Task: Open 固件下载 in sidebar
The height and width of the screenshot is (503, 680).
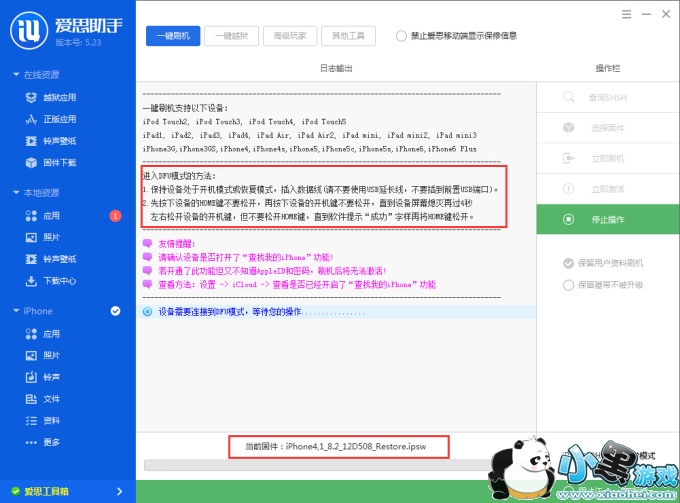Action: pos(51,163)
